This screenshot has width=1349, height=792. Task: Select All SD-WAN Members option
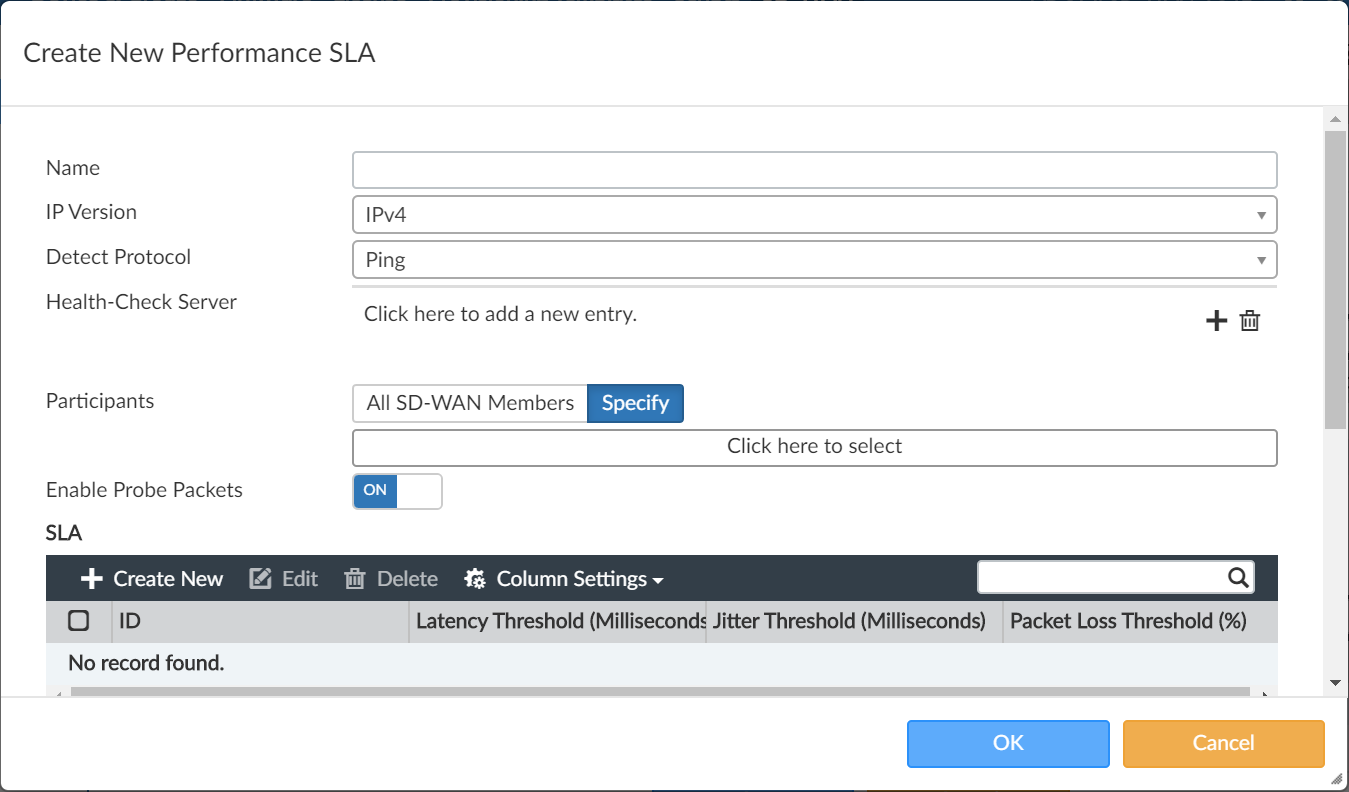click(x=470, y=403)
